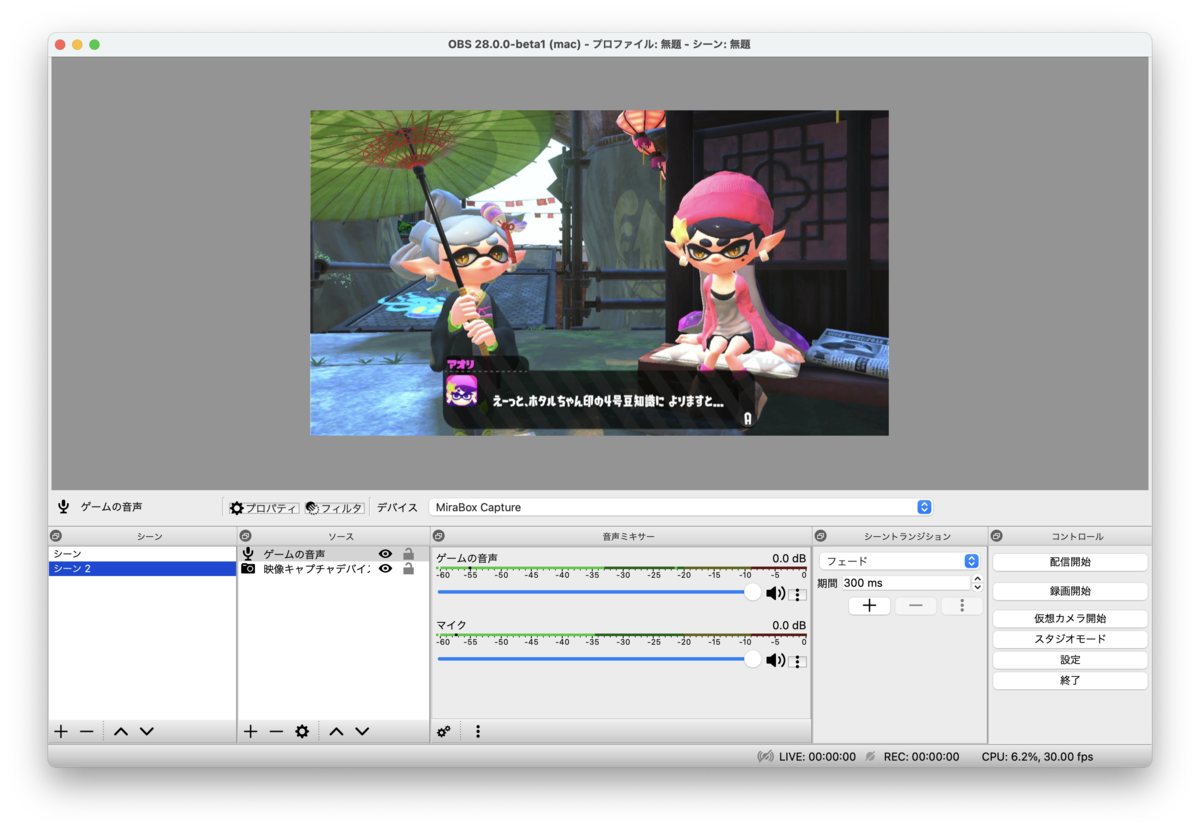The width and height of the screenshot is (1200, 831).
Task: Select the シーン item in the scene list
Action: pyautogui.click(x=142, y=554)
